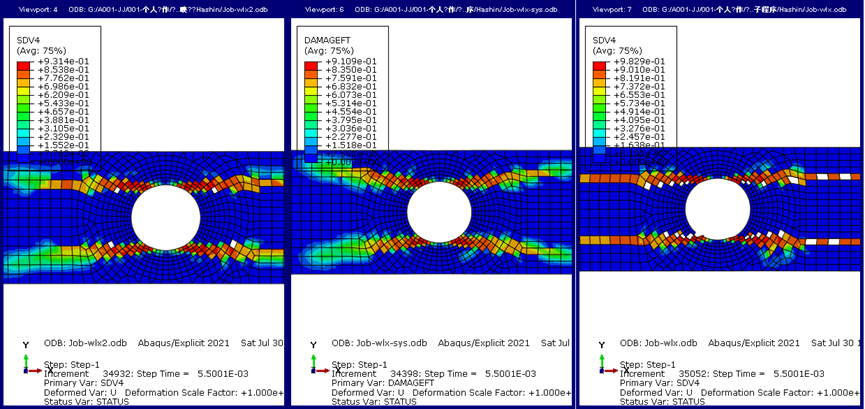This screenshot has width=865, height=409.
Task: Click legend value +6.073e-01
Action: 350,95
